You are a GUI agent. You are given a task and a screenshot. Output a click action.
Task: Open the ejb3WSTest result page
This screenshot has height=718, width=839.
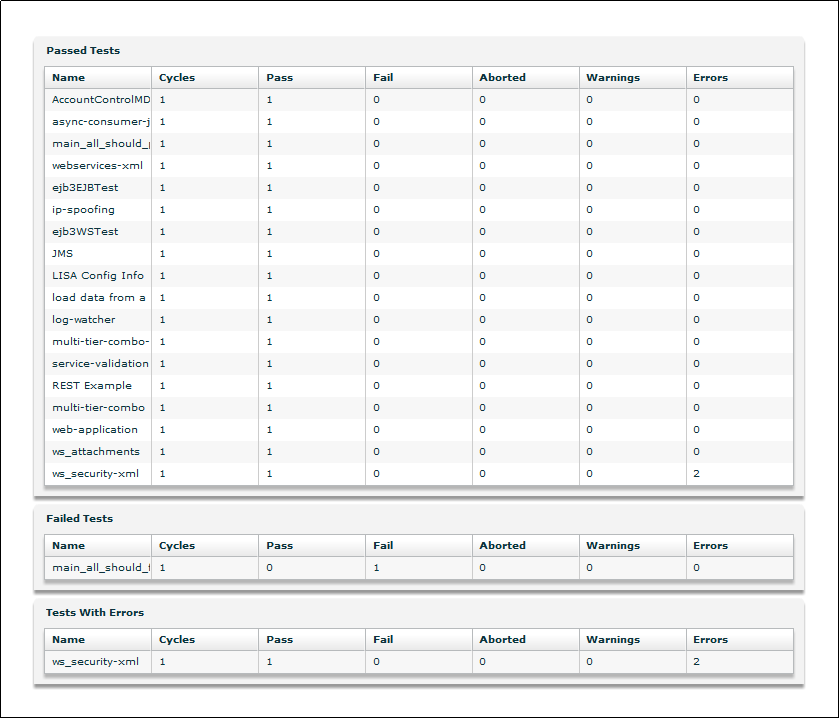point(84,231)
